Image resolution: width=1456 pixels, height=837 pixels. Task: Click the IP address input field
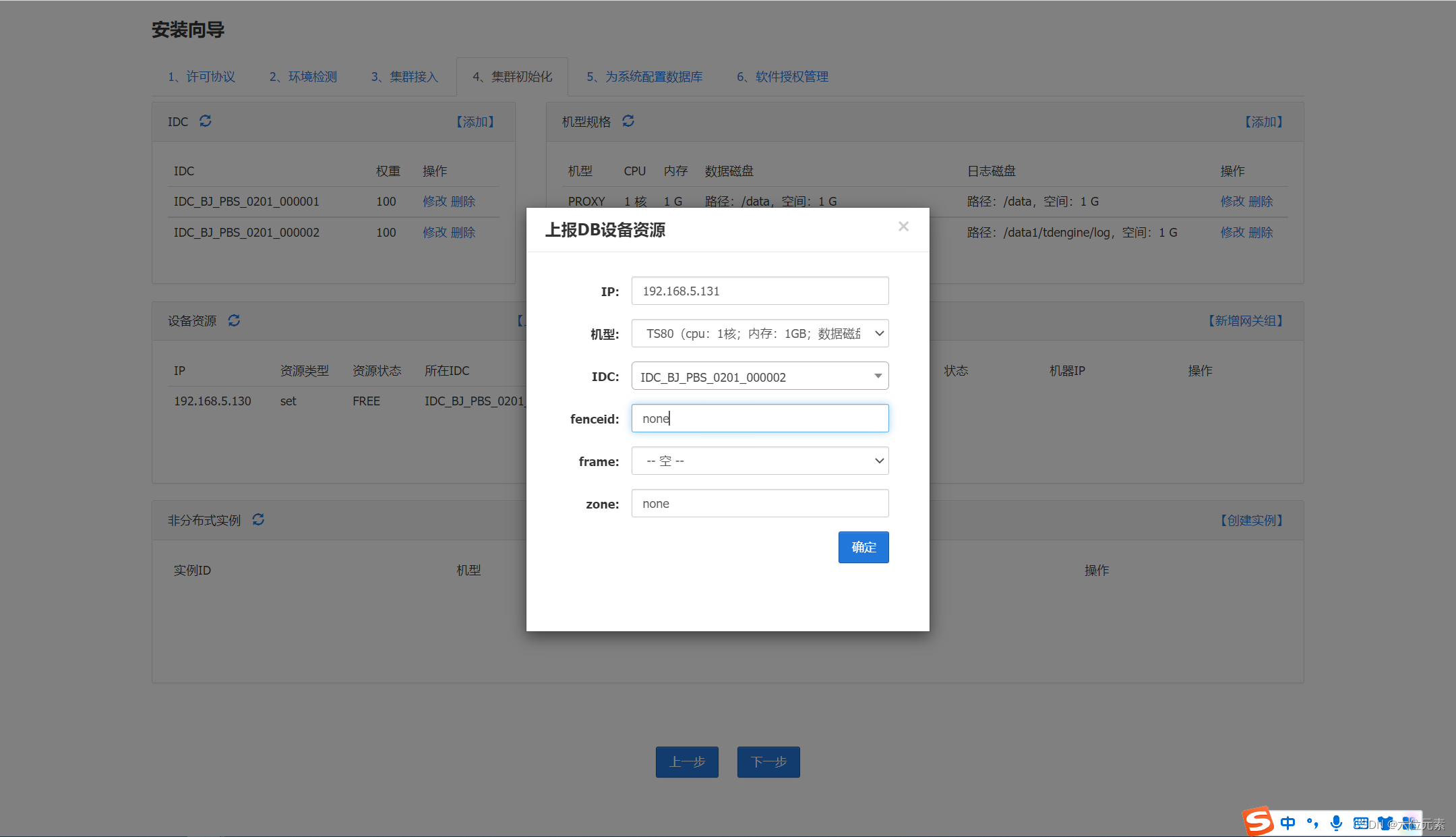pos(760,291)
